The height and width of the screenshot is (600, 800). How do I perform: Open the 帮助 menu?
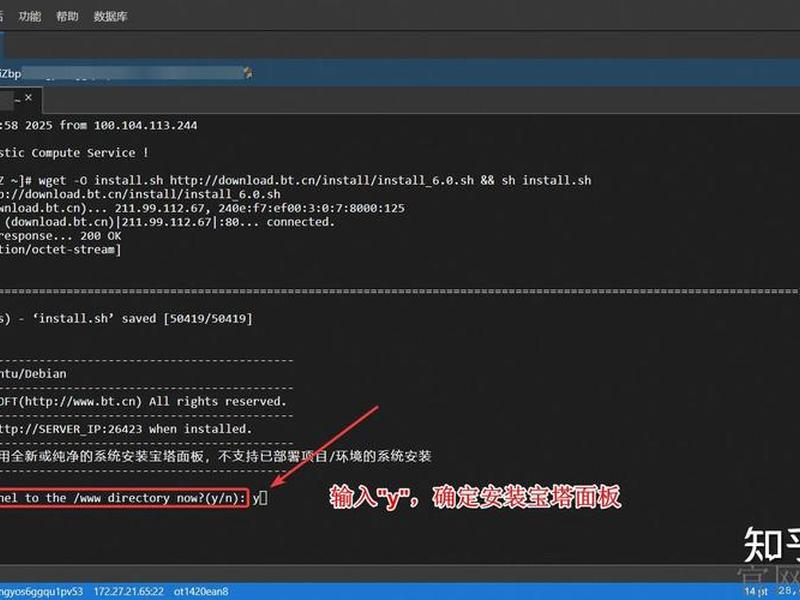coord(67,16)
